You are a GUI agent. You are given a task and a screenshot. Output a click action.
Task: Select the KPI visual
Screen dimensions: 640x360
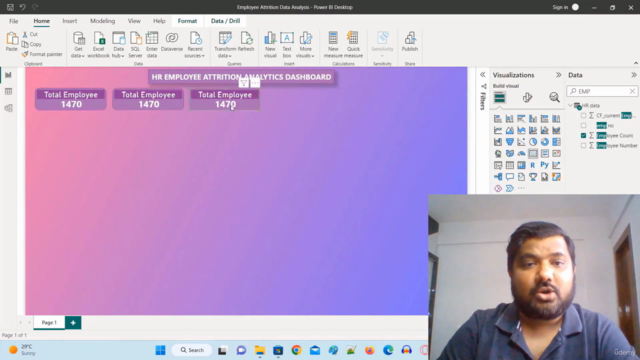click(x=556, y=153)
